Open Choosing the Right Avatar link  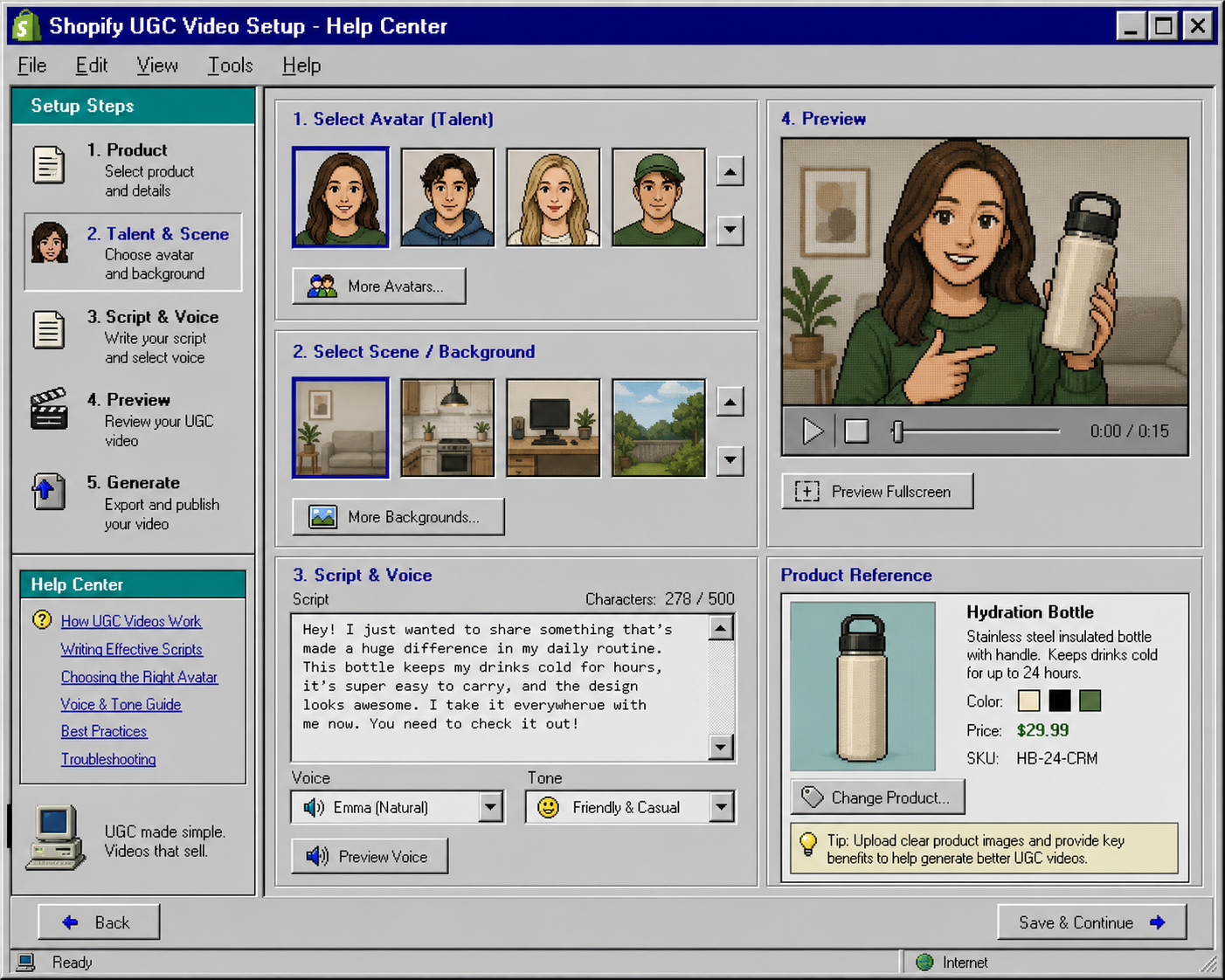pyautogui.click(x=139, y=677)
